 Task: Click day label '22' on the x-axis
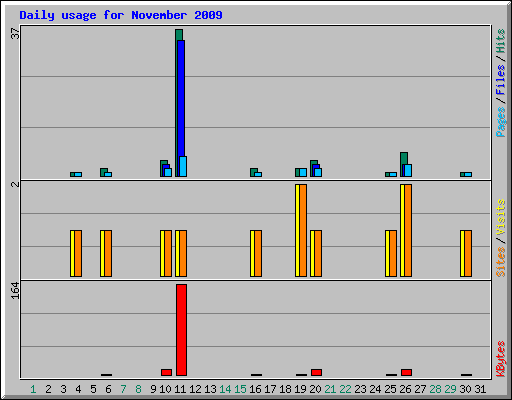coord(345,389)
